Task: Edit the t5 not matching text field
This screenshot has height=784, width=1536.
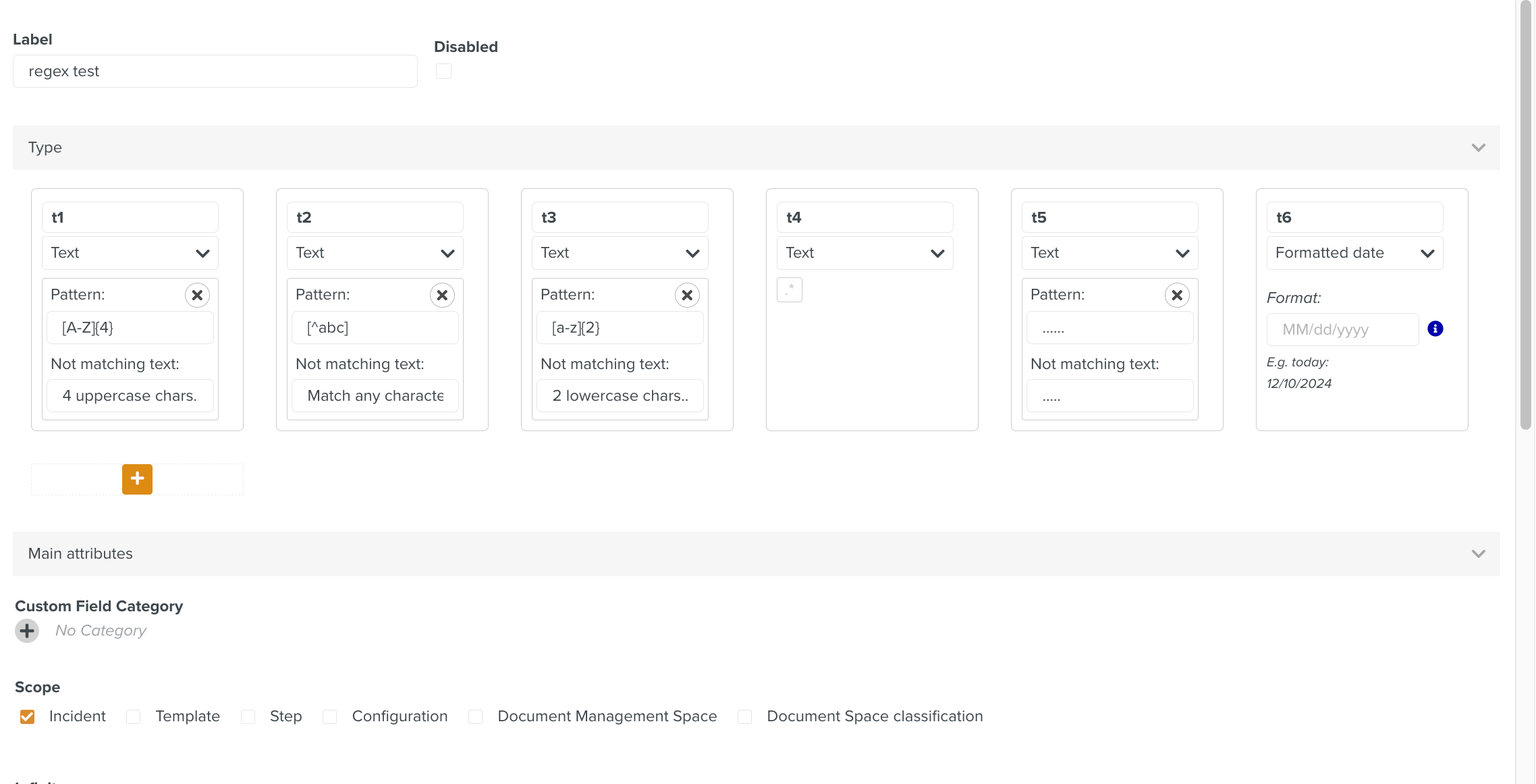Action: pos(1110,396)
